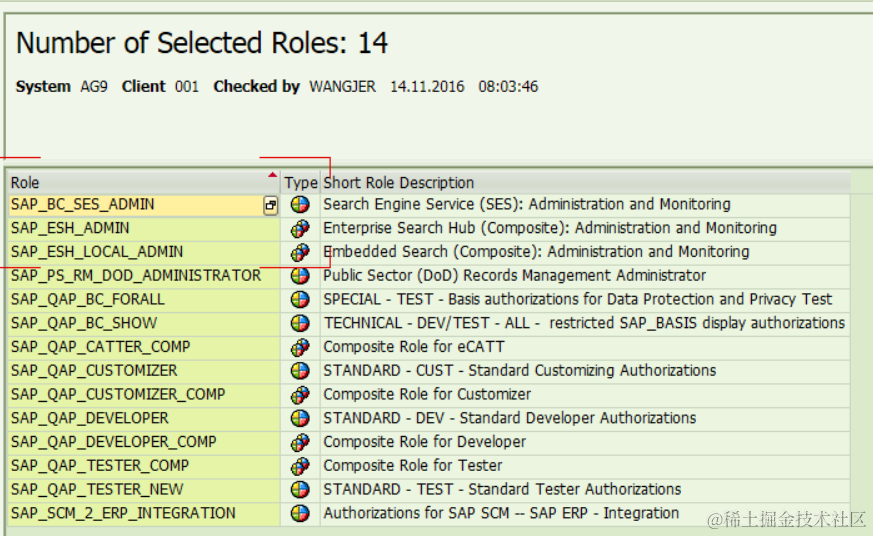The height and width of the screenshot is (536, 873).
Task: Select the SAP_PS_RM_DOD_ADMINISTRATOR role cell
Action: click(x=144, y=276)
